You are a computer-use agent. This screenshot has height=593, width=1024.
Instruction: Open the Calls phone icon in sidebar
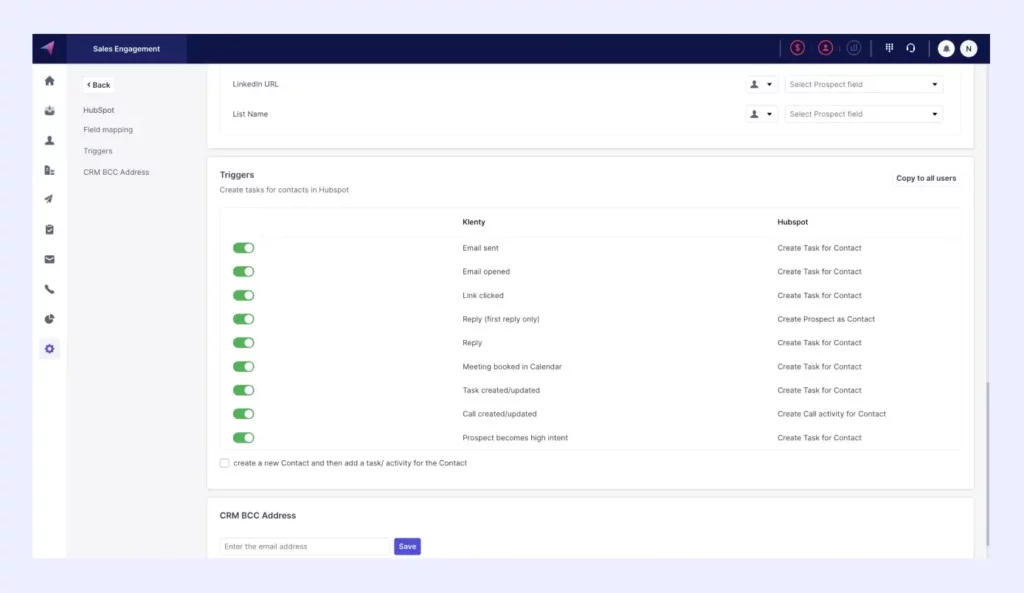point(48,289)
